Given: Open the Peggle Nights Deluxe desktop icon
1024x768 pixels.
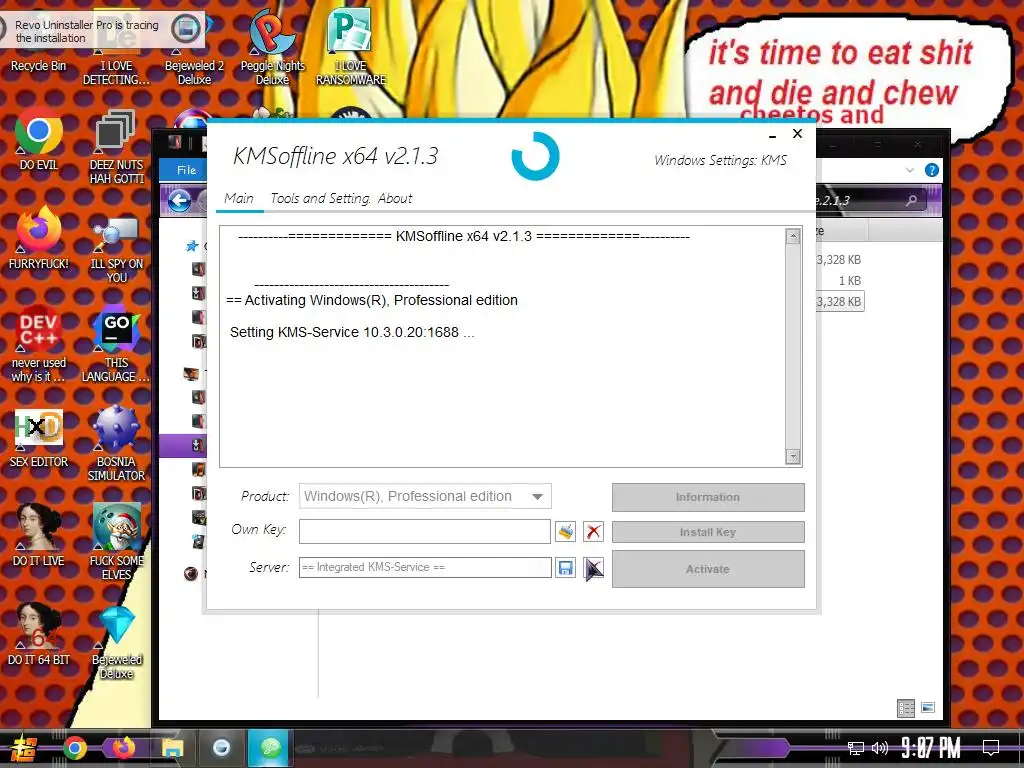Looking at the screenshot, I should click(x=272, y=47).
